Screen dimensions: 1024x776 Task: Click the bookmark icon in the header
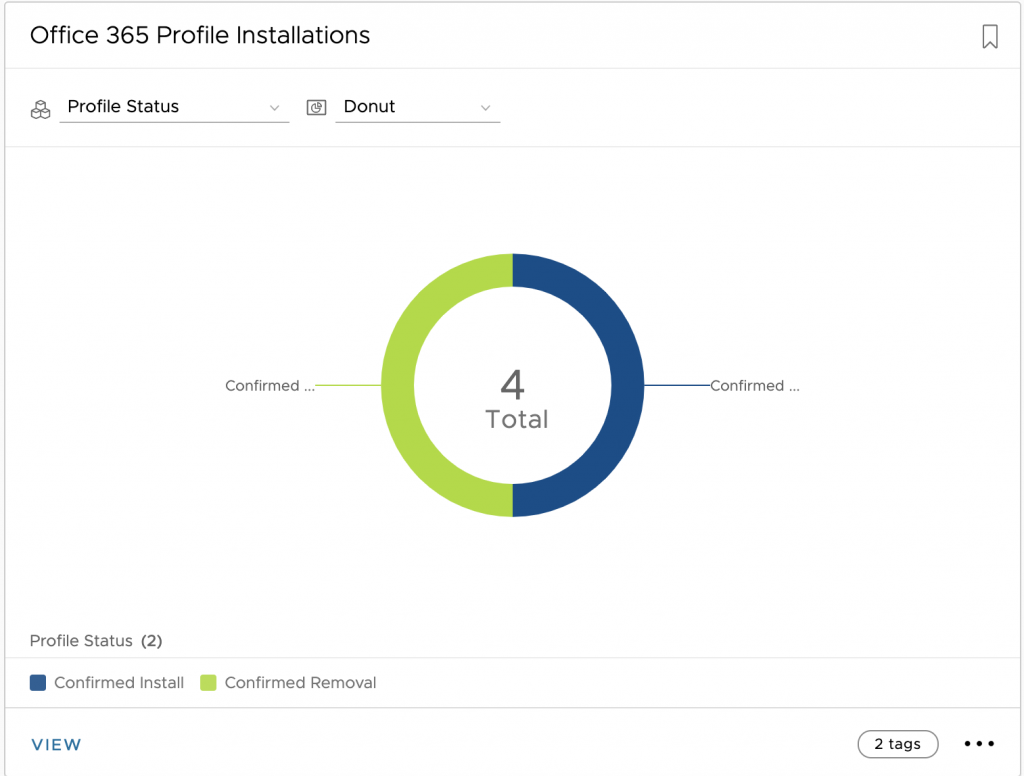pos(990,37)
